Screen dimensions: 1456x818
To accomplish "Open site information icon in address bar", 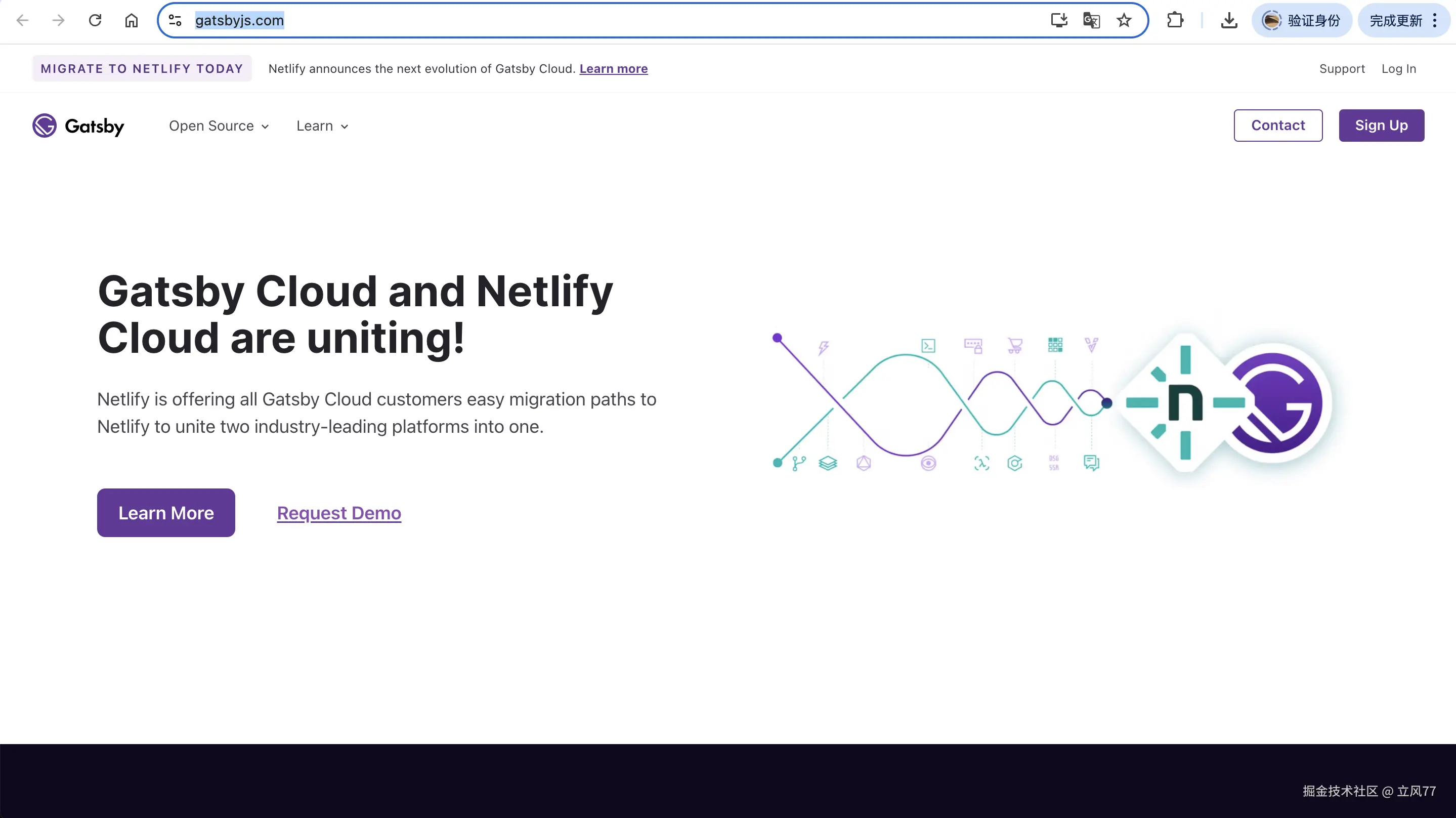I will click(x=175, y=20).
